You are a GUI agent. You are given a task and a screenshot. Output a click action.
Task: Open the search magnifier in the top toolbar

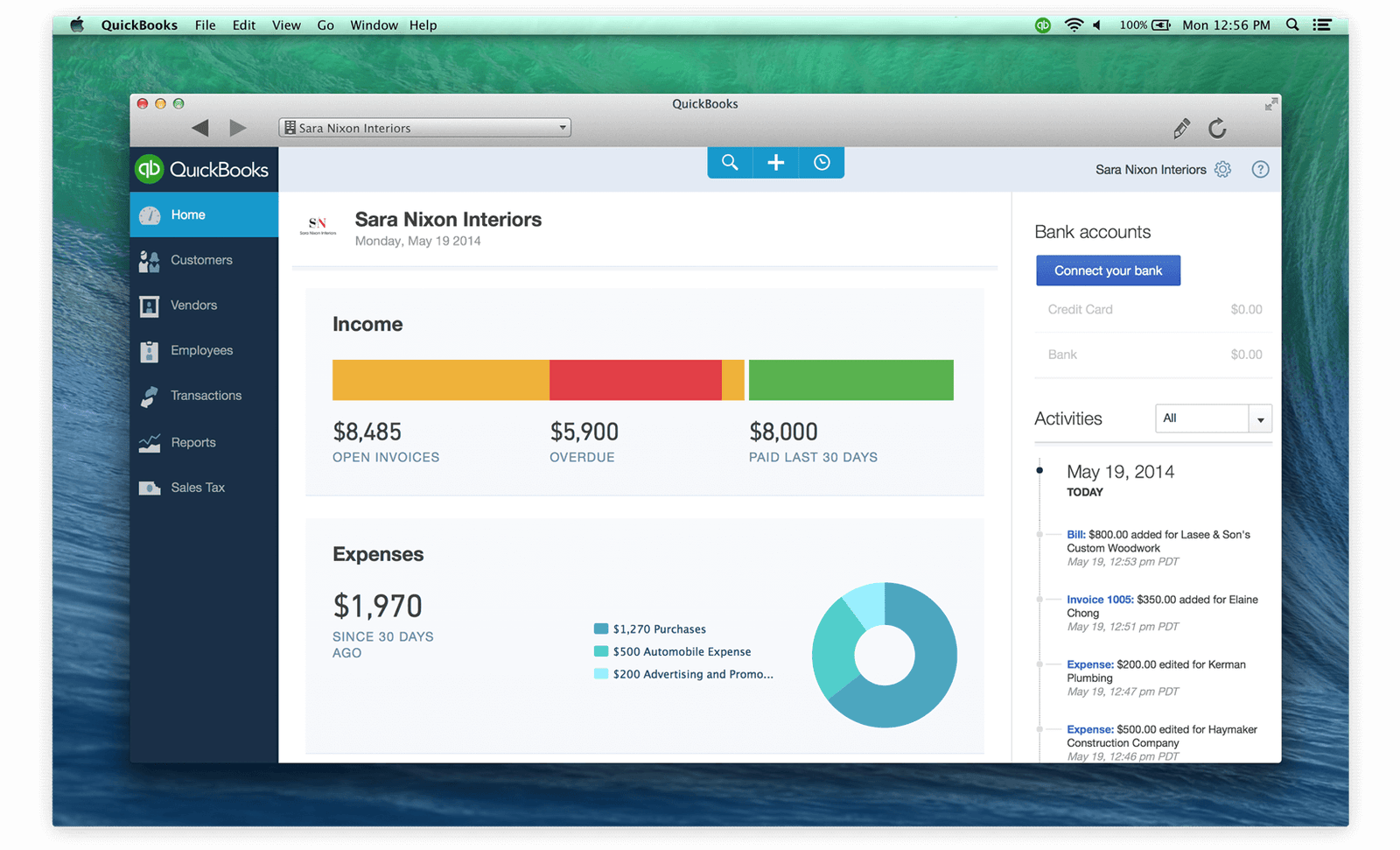click(730, 162)
